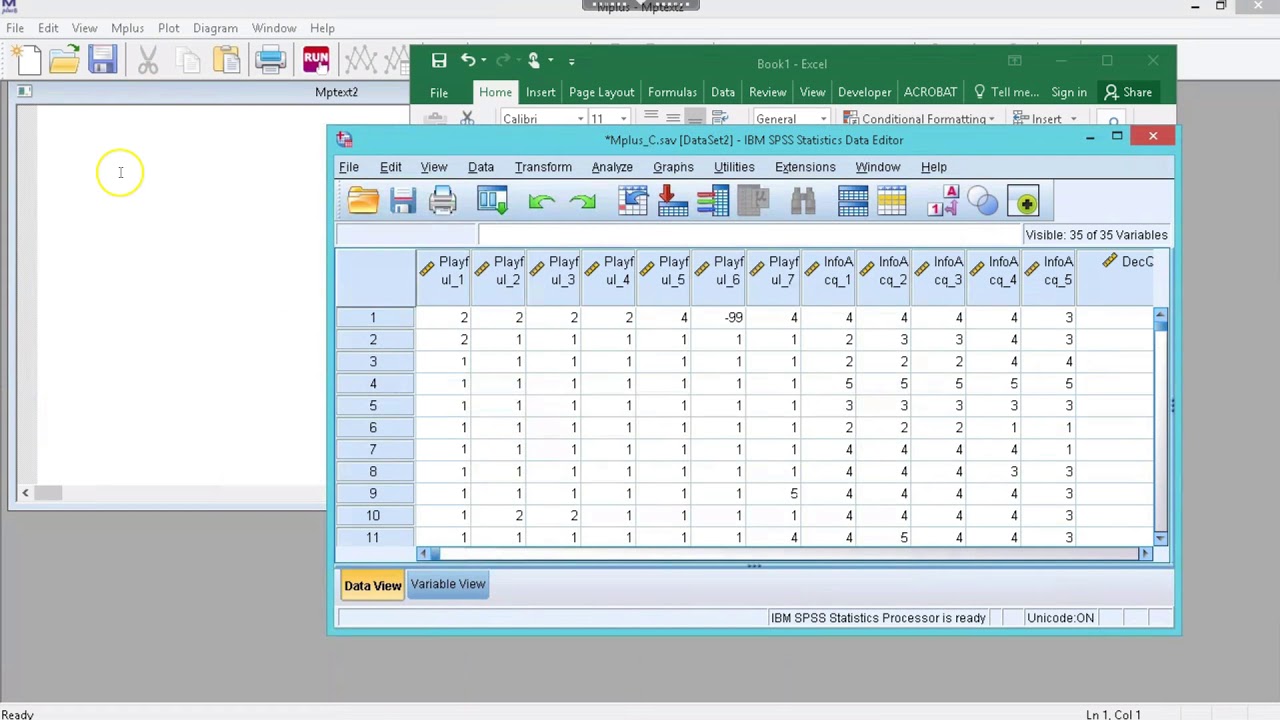
Task: Click Excel Tell me search box
Action: [x=1006, y=92]
